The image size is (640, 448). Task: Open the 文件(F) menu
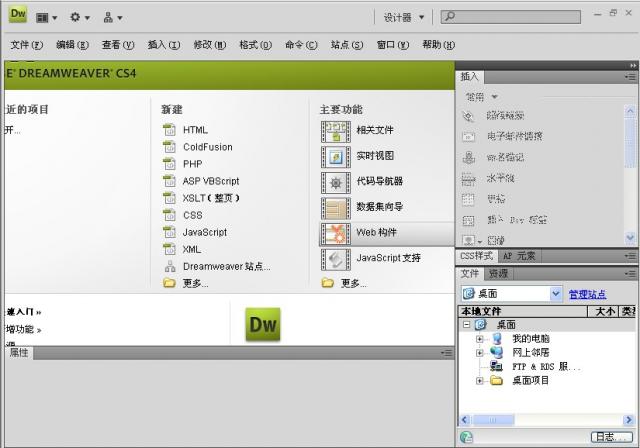27,45
